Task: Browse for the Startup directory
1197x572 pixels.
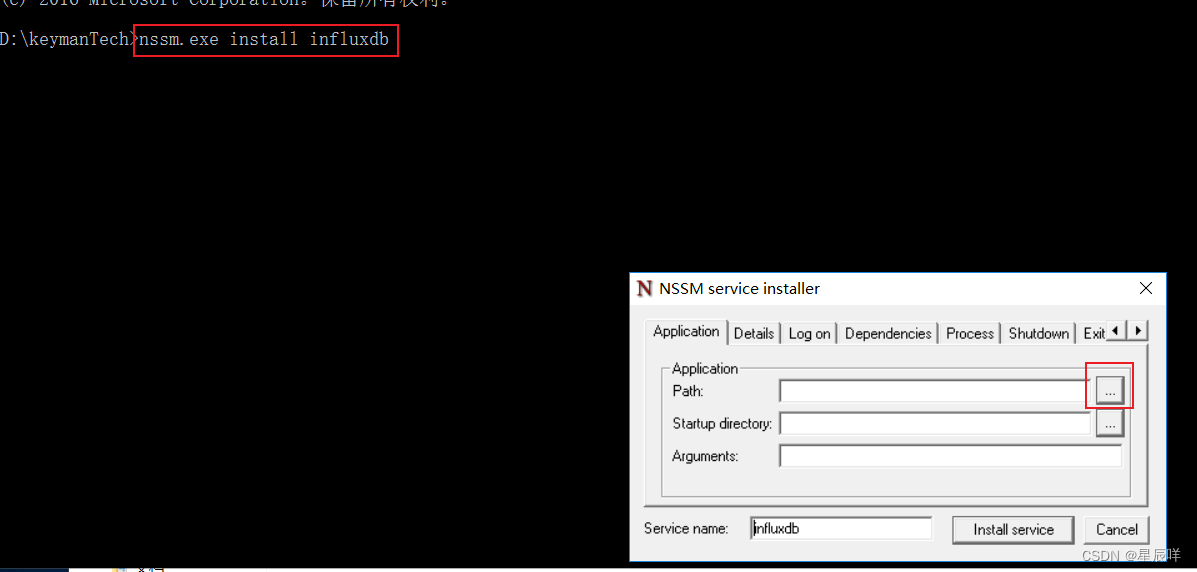Action: 1110,423
